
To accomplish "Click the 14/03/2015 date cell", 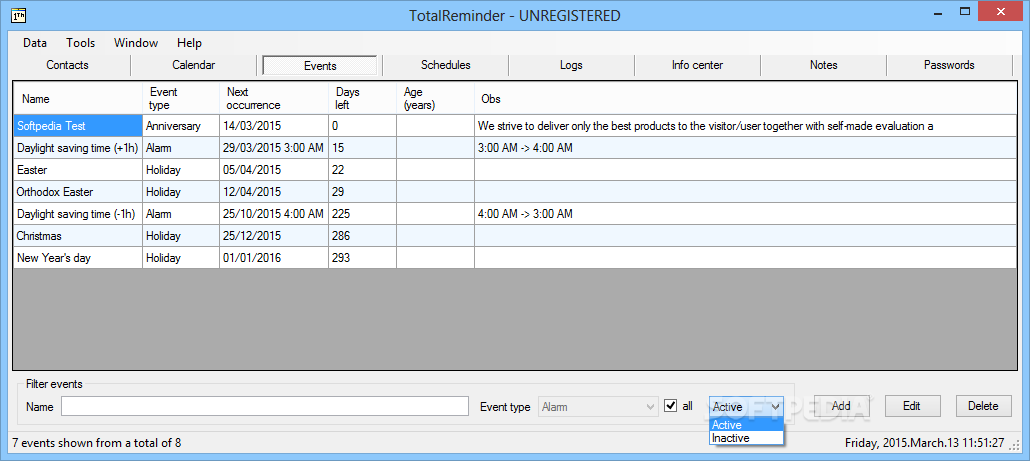I will click(x=275, y=125).
